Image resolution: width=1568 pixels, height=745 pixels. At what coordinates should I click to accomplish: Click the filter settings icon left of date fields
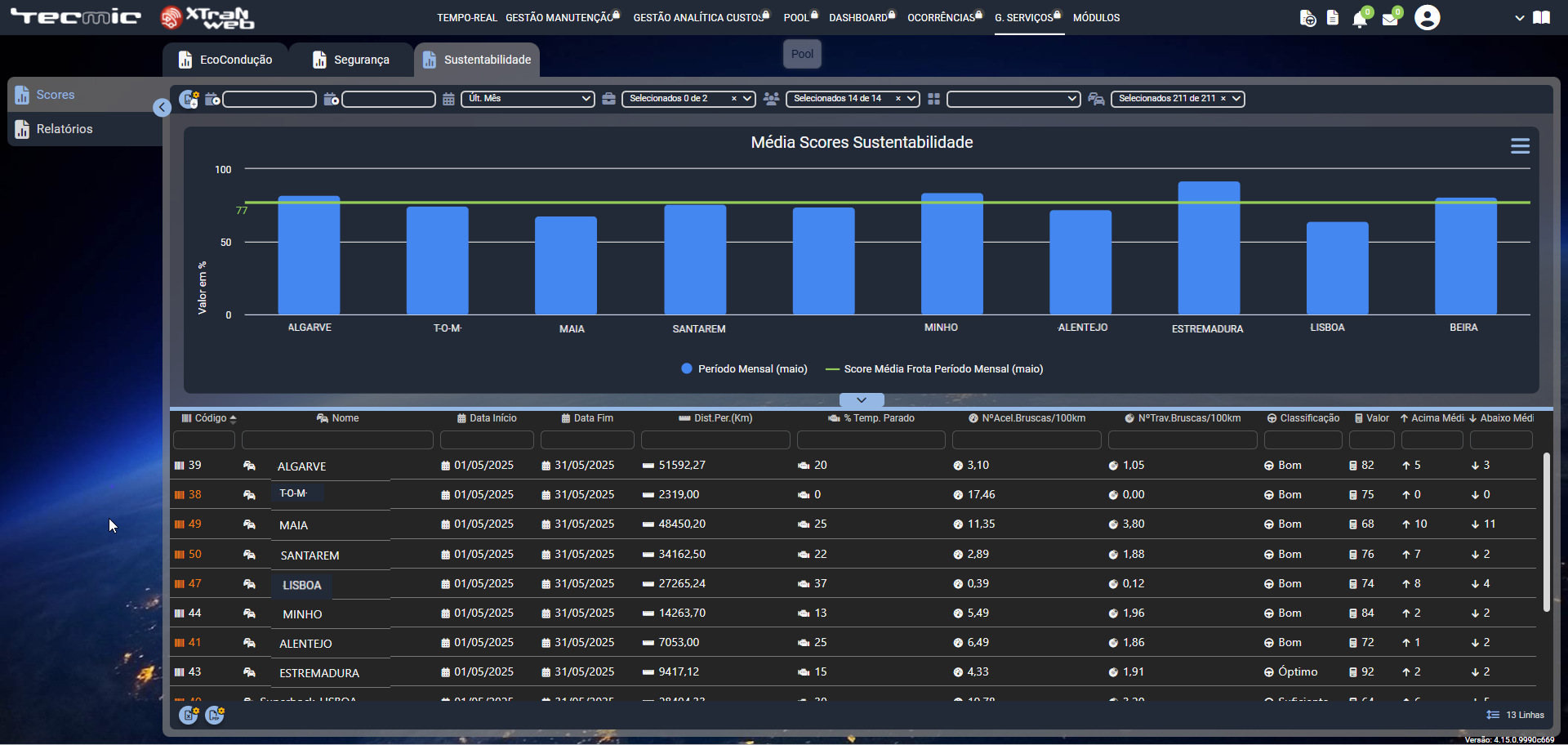[x=189, y=99]
